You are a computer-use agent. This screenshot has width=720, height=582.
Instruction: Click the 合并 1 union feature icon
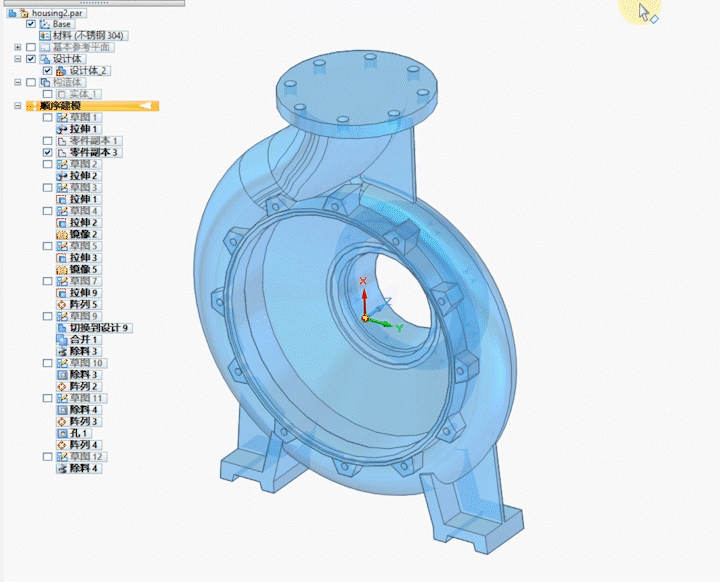coord(62,339)
